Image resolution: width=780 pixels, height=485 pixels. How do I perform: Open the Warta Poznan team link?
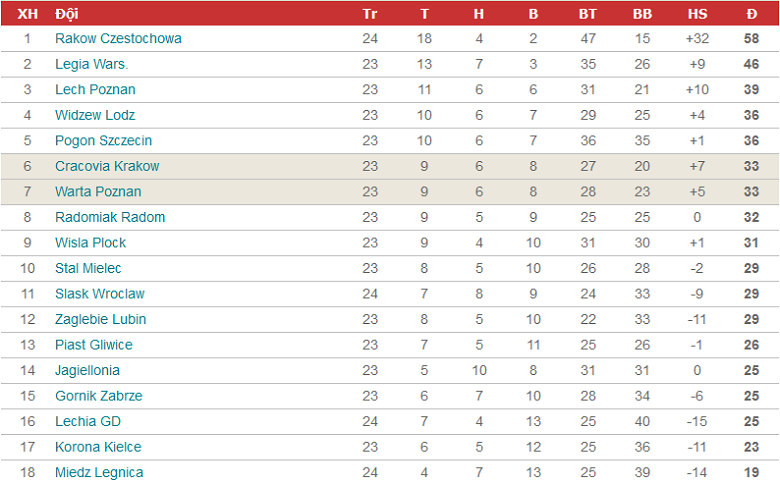click(x=98, y=191)
